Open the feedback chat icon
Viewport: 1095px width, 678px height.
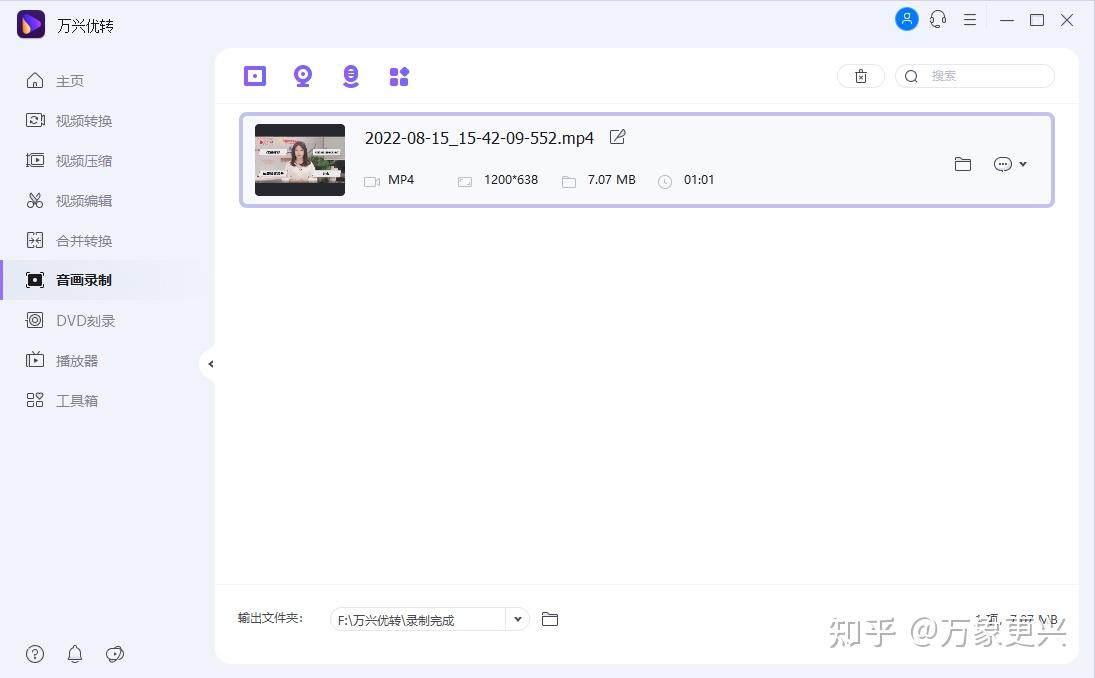coord(115,654)
